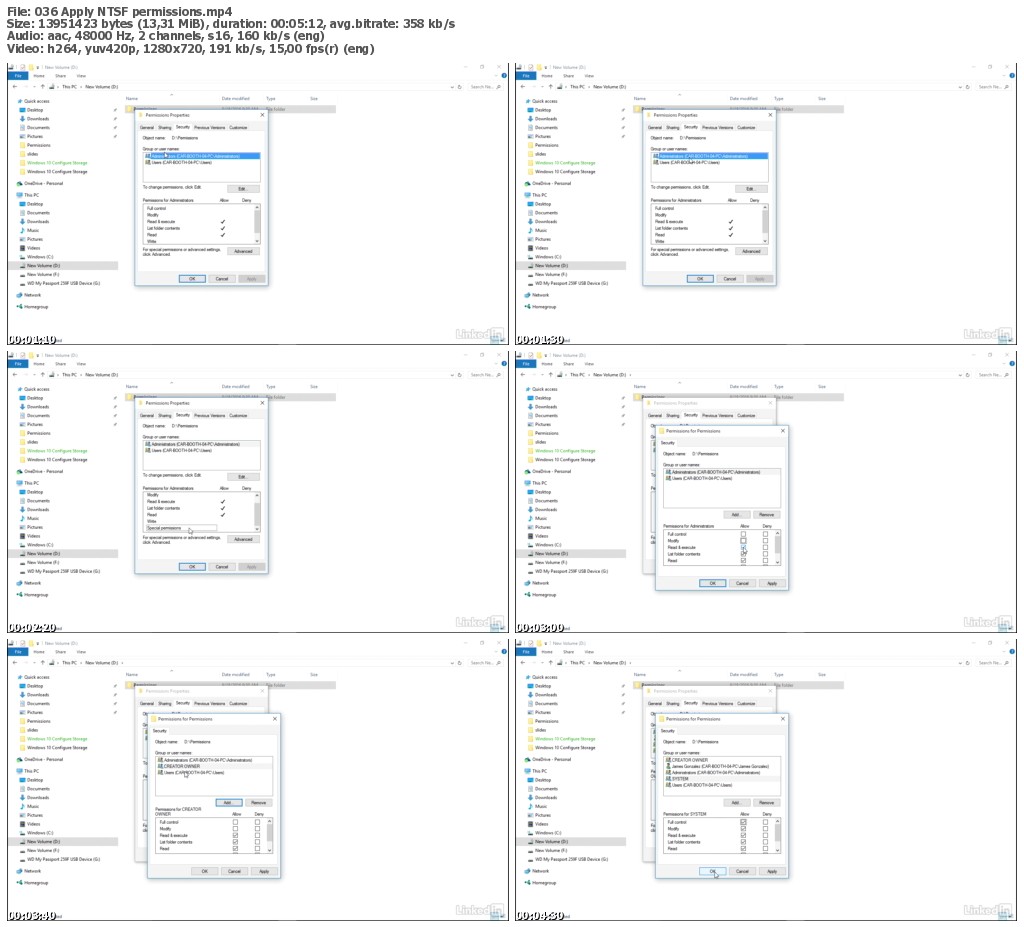
Task: In the 00:01:30 frame, click the Advanced button
Action: [x=751, y=251]
